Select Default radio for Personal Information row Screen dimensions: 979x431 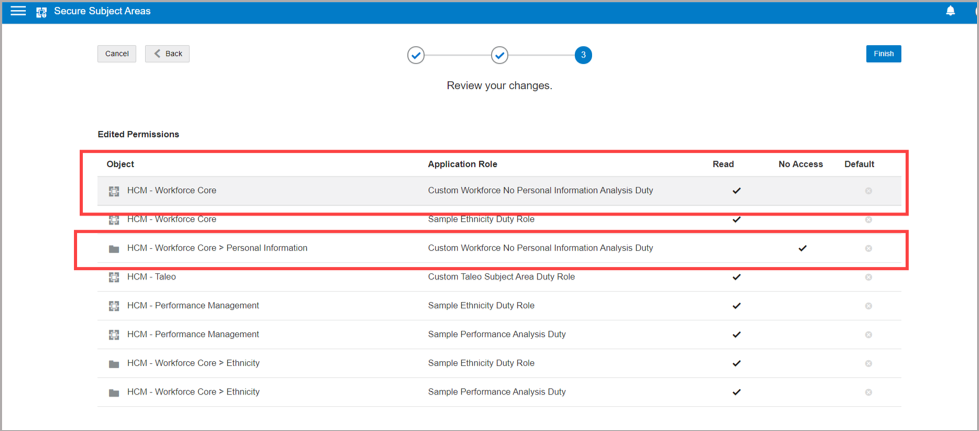tap(868, 248)
